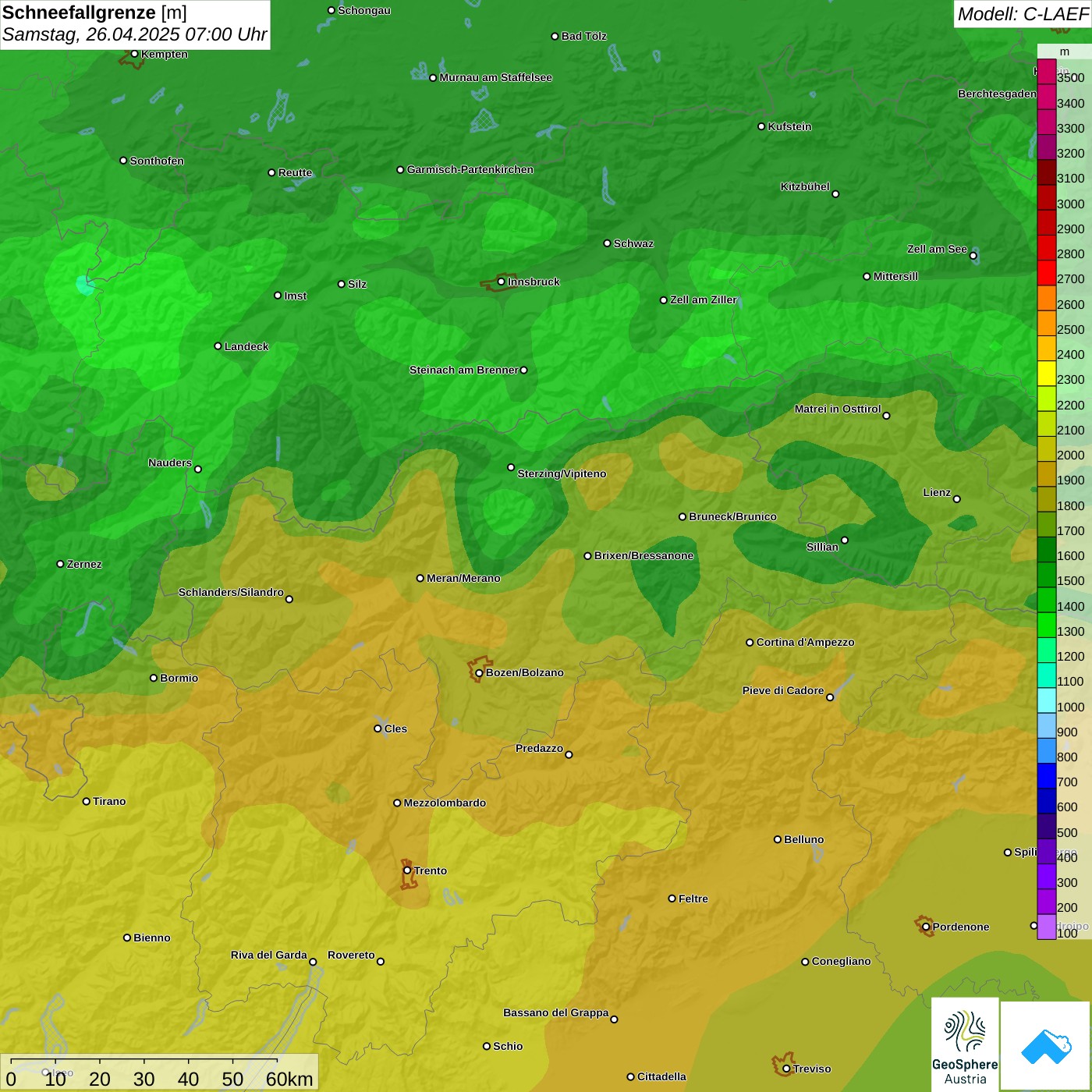Click the Berchtesgaden label
This screenshot has height=1092, width=1092.
click(x=997, y=94)
